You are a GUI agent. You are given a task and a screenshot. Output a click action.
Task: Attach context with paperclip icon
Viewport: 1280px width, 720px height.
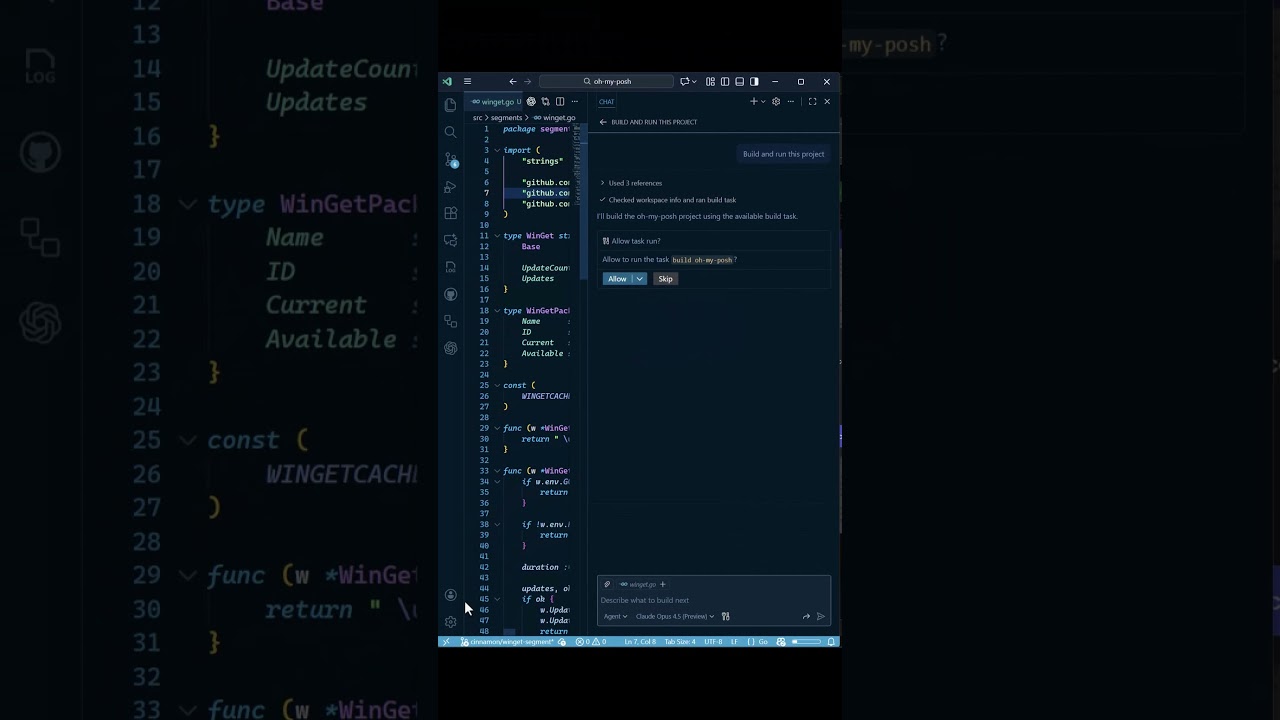point(607,584)
